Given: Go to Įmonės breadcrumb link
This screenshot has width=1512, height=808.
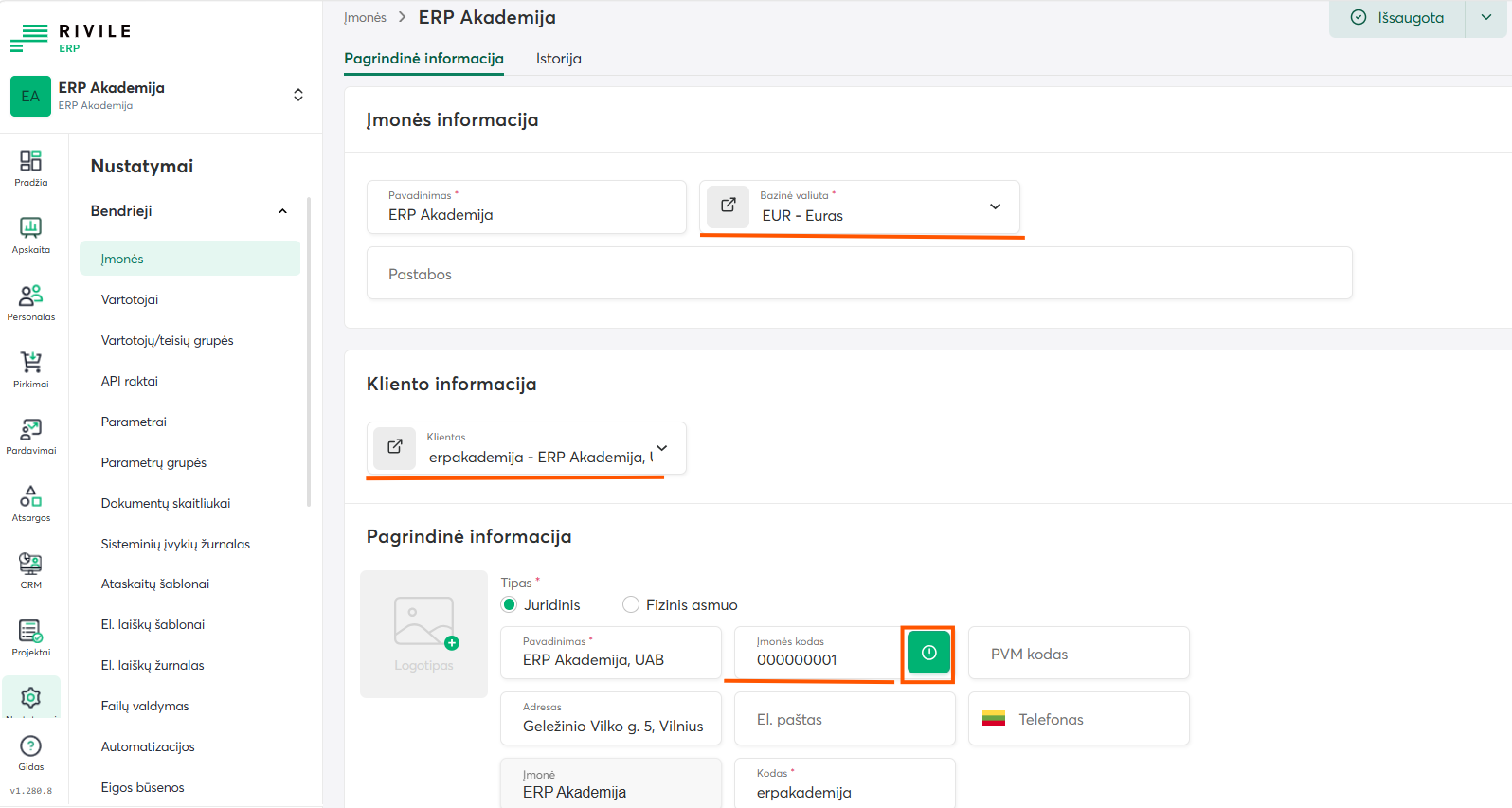Looking at the screenshot, I should [x=365, y=18].
